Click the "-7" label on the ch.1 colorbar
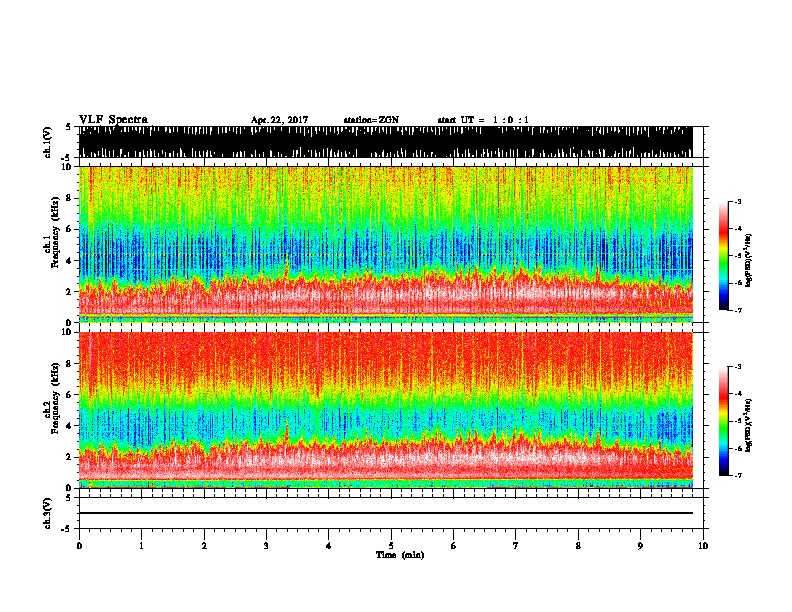 point(738,310)
